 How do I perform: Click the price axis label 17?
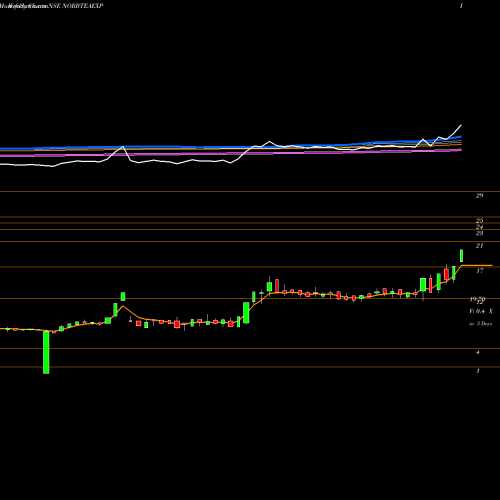479,271
